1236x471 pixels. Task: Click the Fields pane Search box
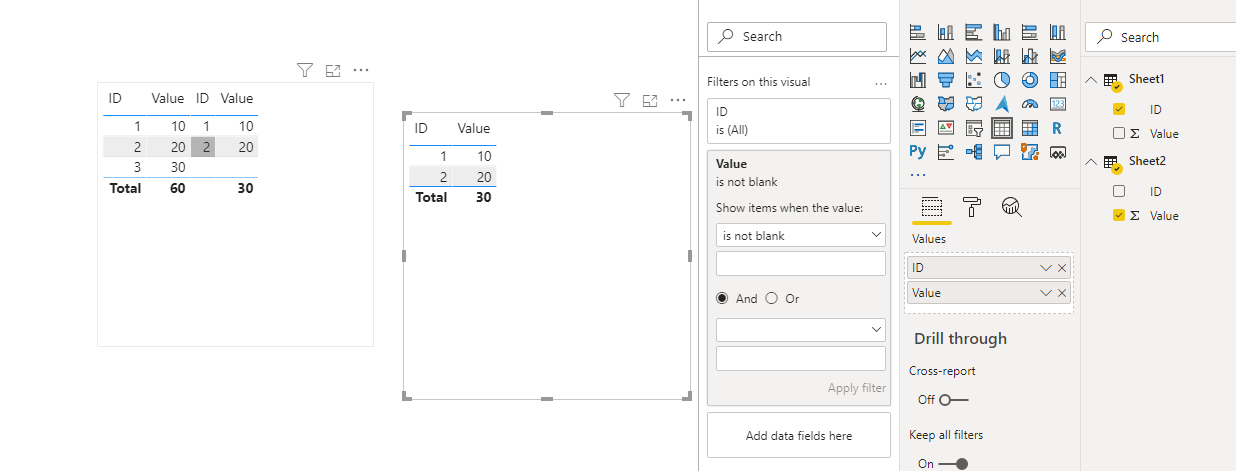pyautogui.click(x=1162, y=37)
